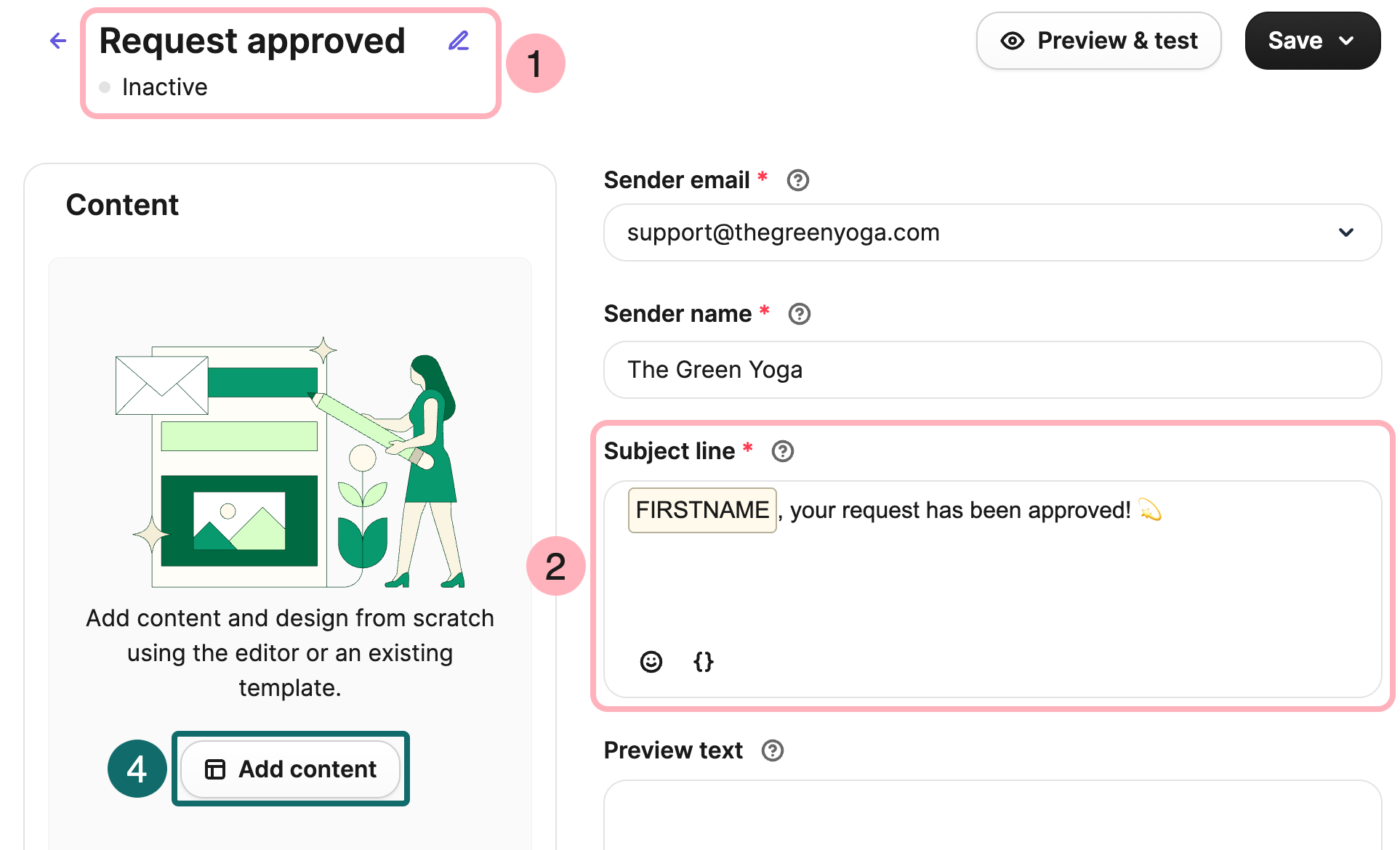The width and height of the screenshot is (1400, 850).
Task: Click the help icon next to Subject line
Action: [x=782, y=451]
